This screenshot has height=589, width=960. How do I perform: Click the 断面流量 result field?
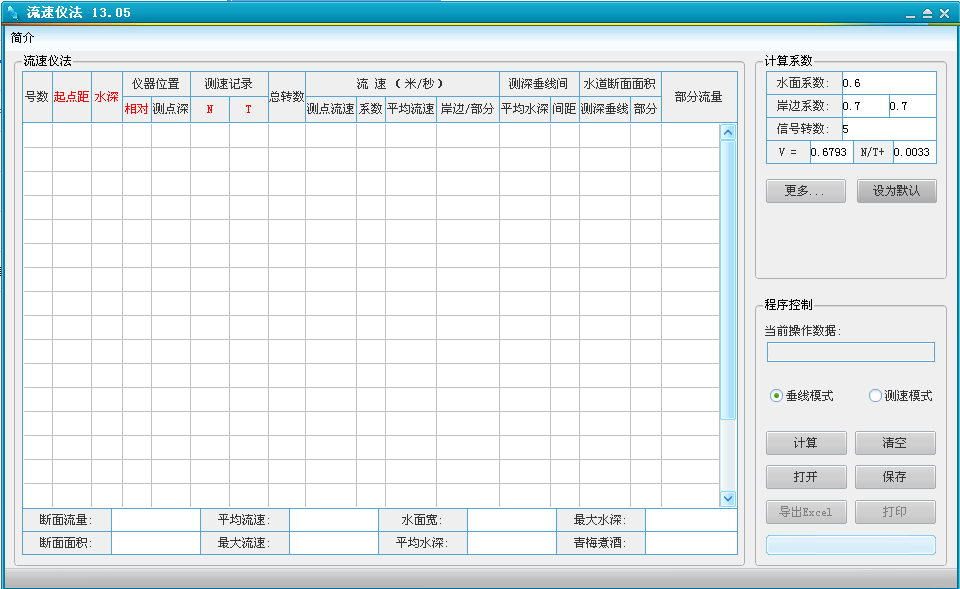(156, 520)
